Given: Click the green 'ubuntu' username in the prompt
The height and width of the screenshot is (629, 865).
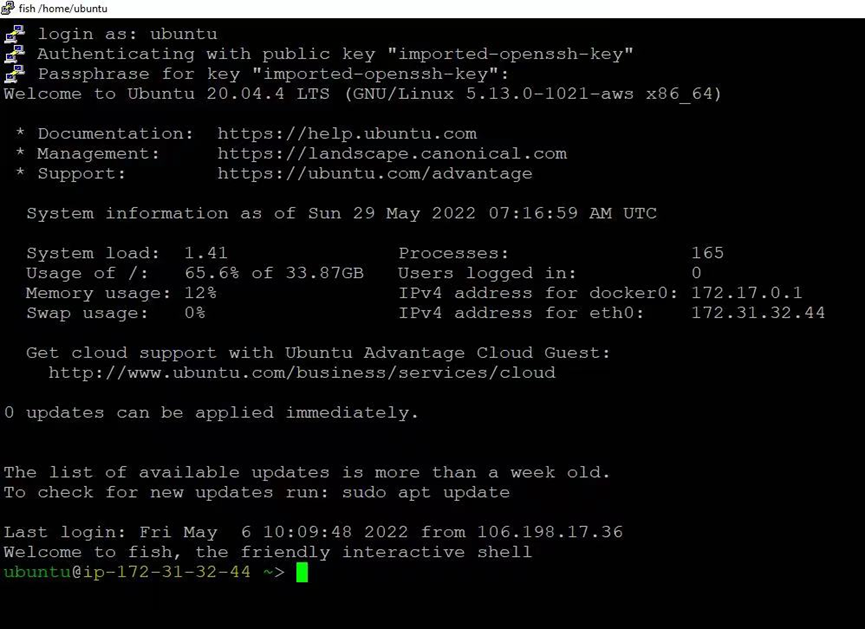Looking at the screenshot, I should tap(38, 572).
